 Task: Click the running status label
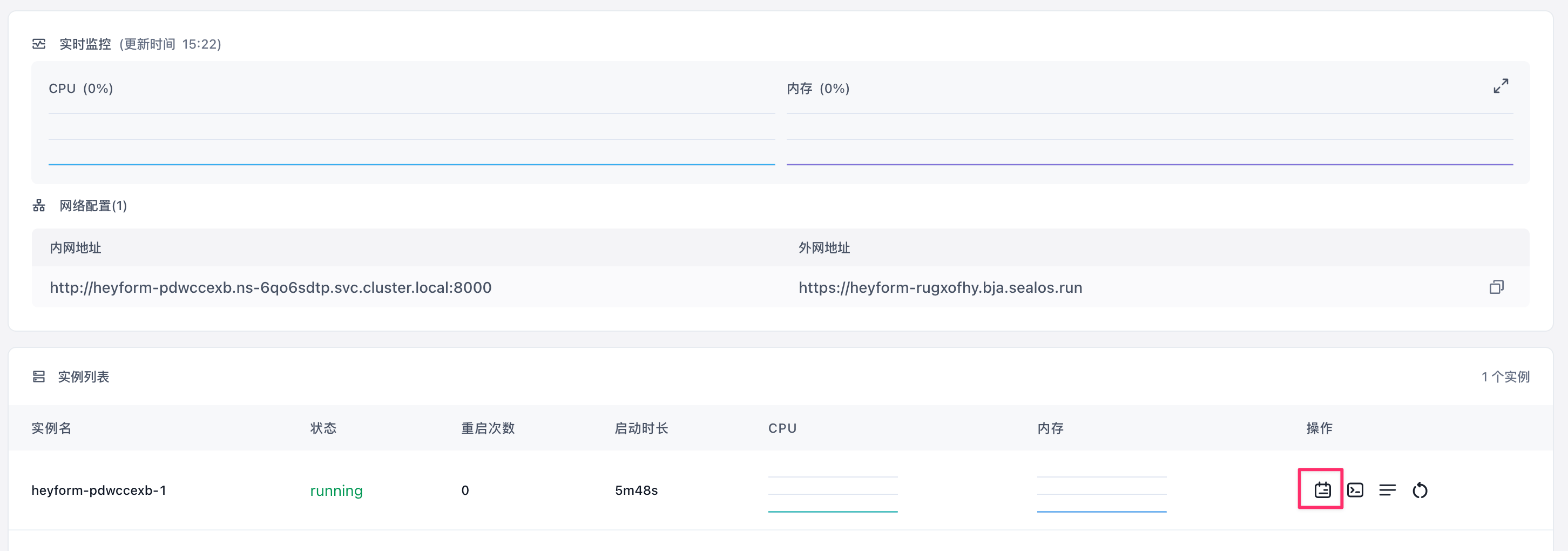click(x=336, y=490)
